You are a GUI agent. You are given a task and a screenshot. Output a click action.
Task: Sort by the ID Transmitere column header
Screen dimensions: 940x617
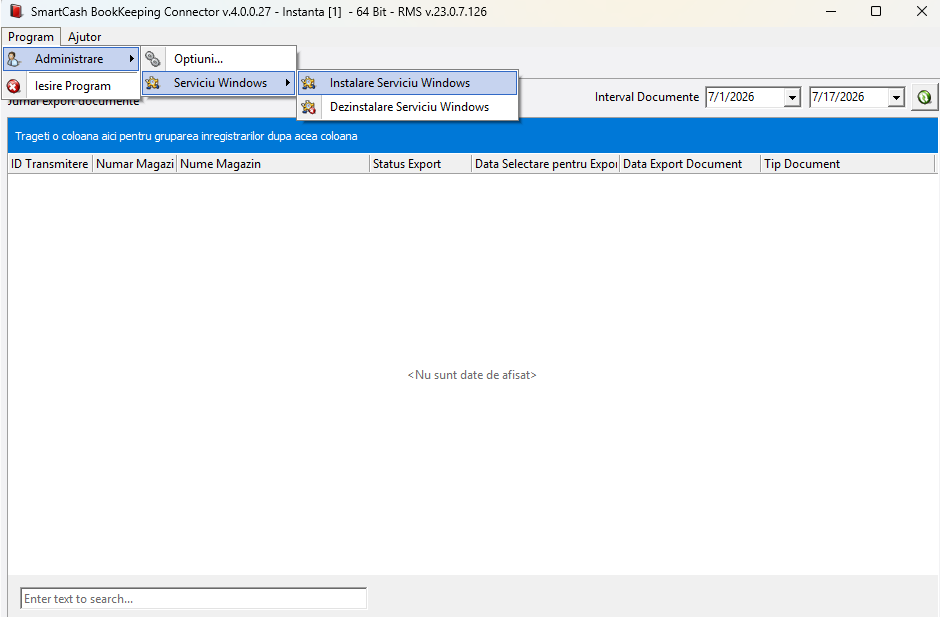(x=50, y=164)
